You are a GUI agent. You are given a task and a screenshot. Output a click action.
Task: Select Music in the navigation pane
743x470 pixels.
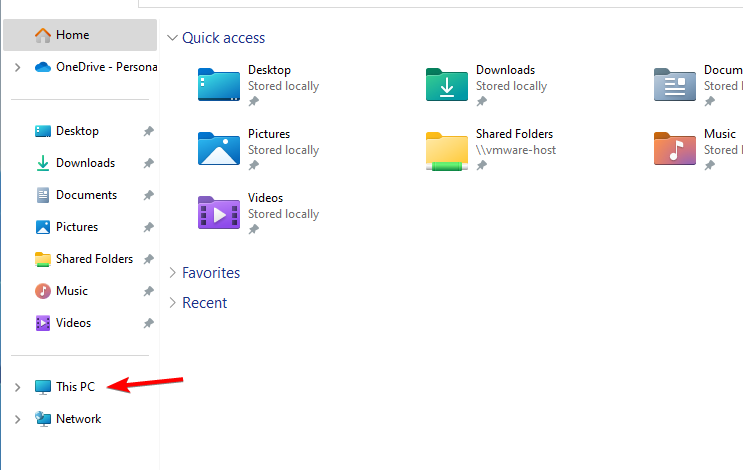(x=71, y=291)
